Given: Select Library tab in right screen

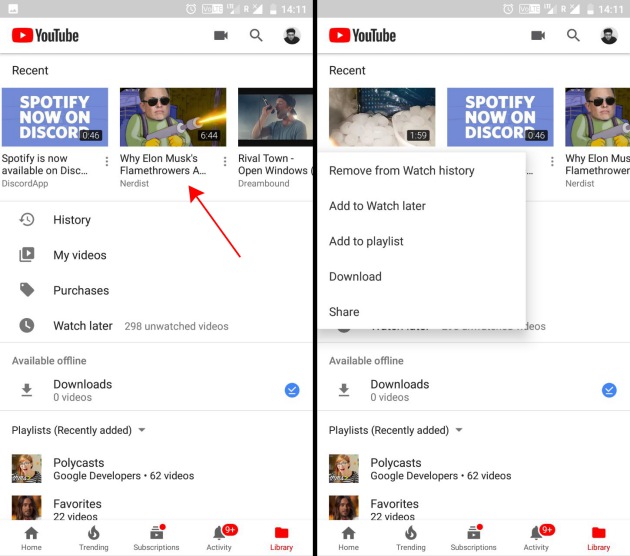Looking at the screenshot, I should click(599, 538).
